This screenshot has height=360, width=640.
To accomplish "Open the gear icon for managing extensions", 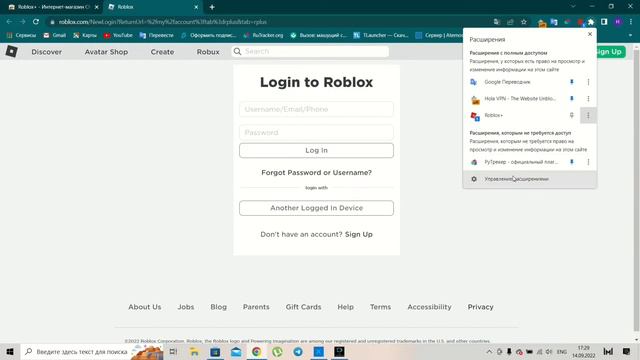I will [474, 179].
